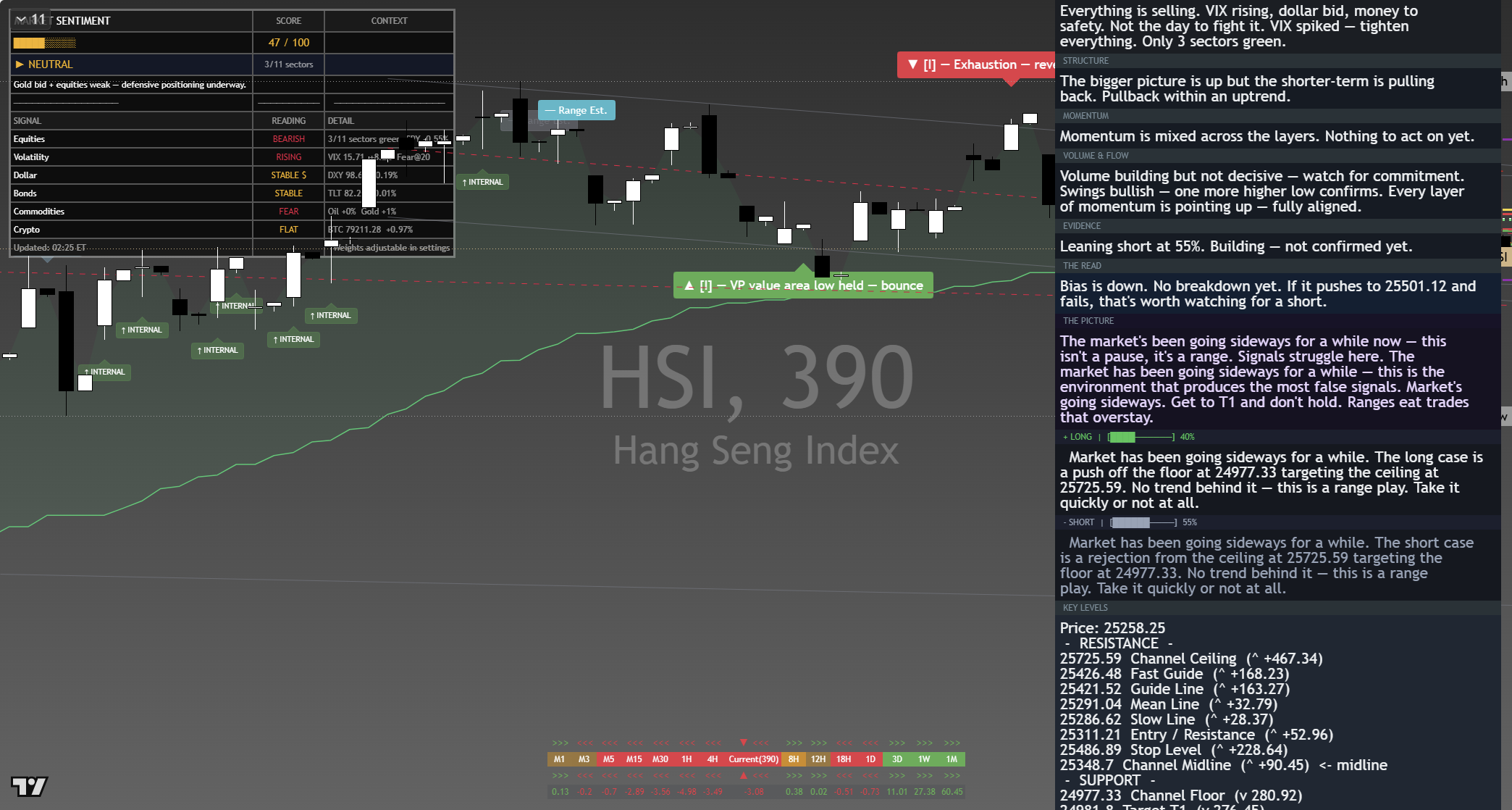
Task: Select the 18H timeframe cell
Action: click(x=844, y=759)
